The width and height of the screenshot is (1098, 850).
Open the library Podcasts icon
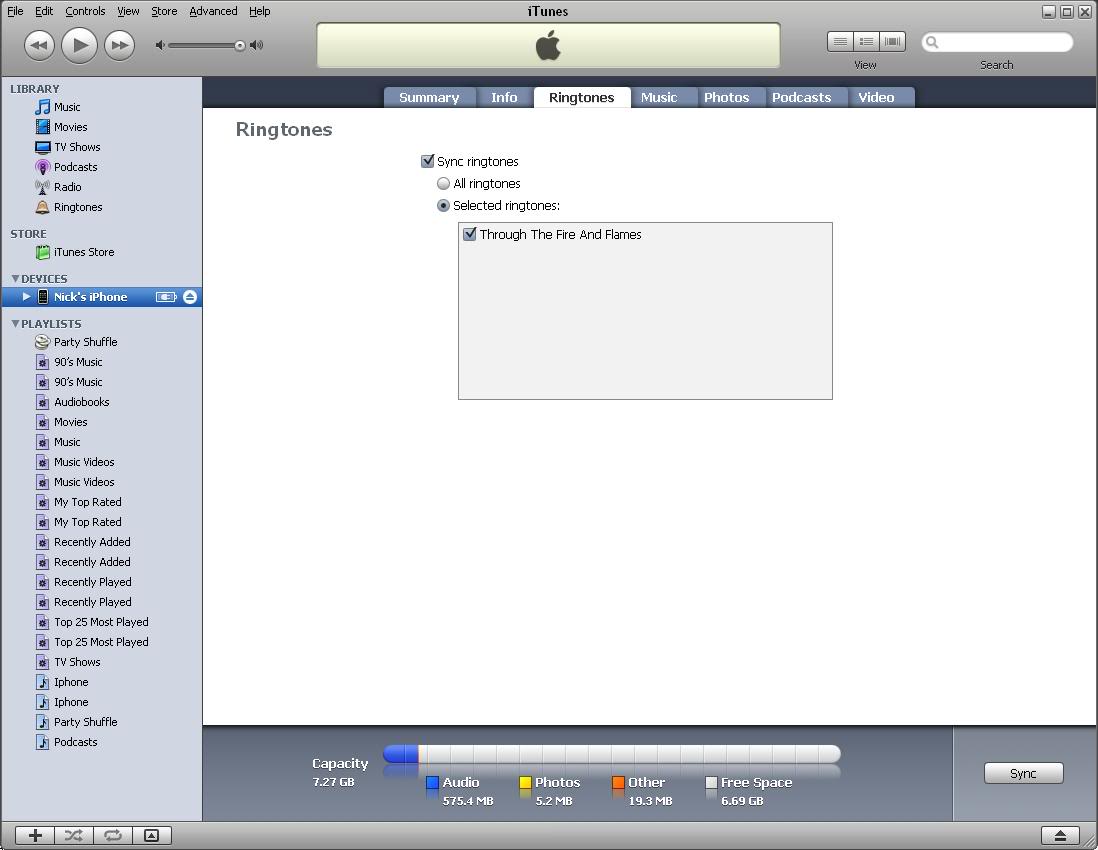pos(43,167)
